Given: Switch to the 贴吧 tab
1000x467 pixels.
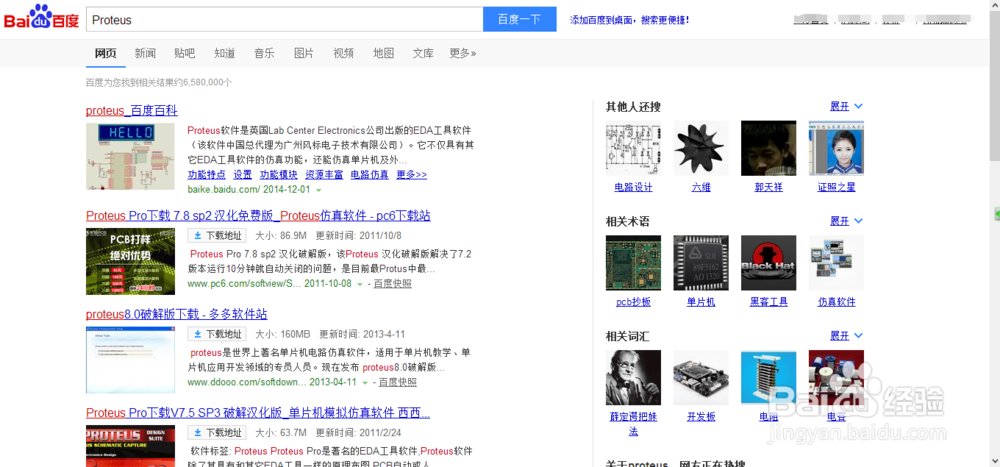Looking at the screenshot, I should 185,53.
